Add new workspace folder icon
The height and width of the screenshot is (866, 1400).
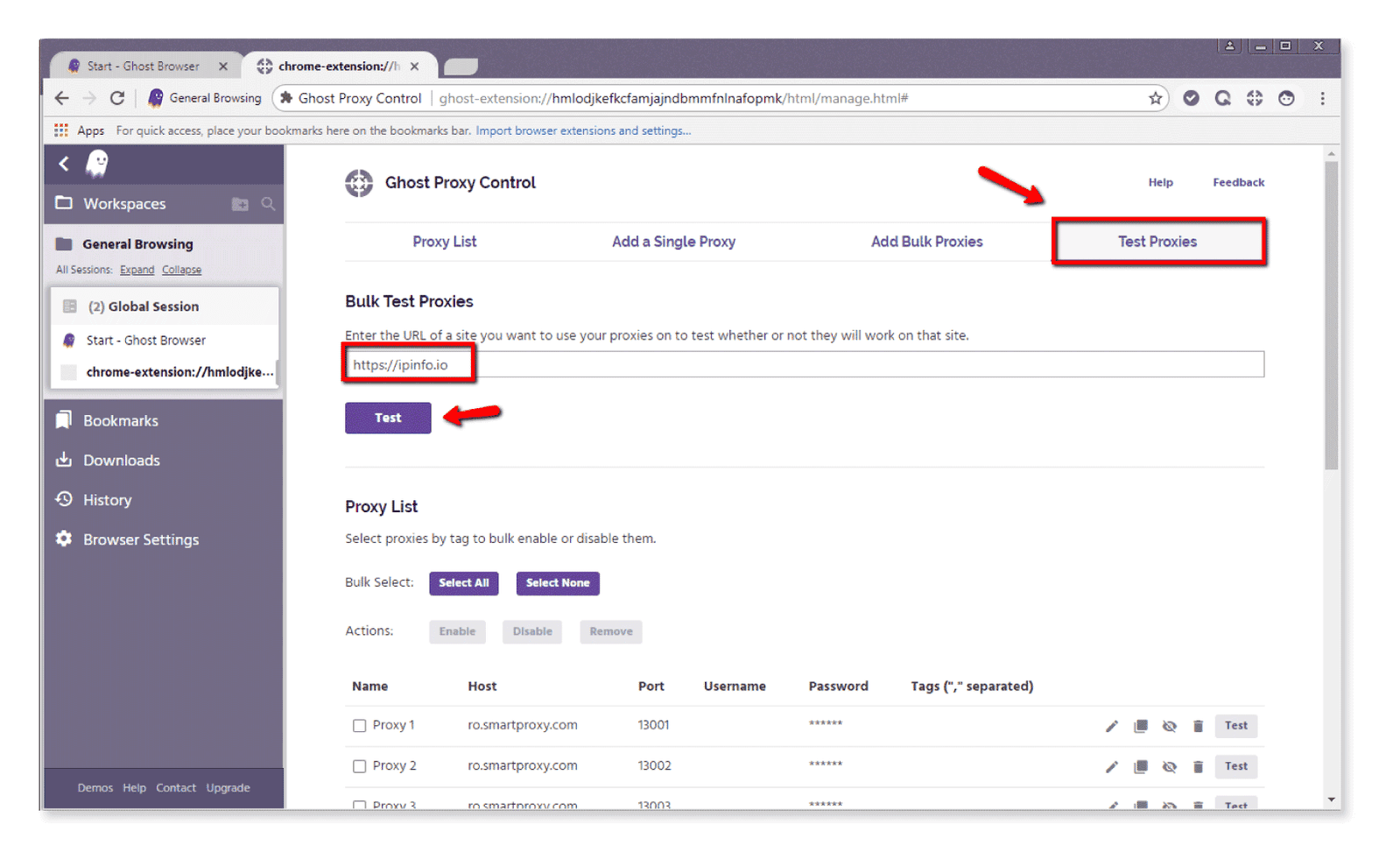point(240,204)
